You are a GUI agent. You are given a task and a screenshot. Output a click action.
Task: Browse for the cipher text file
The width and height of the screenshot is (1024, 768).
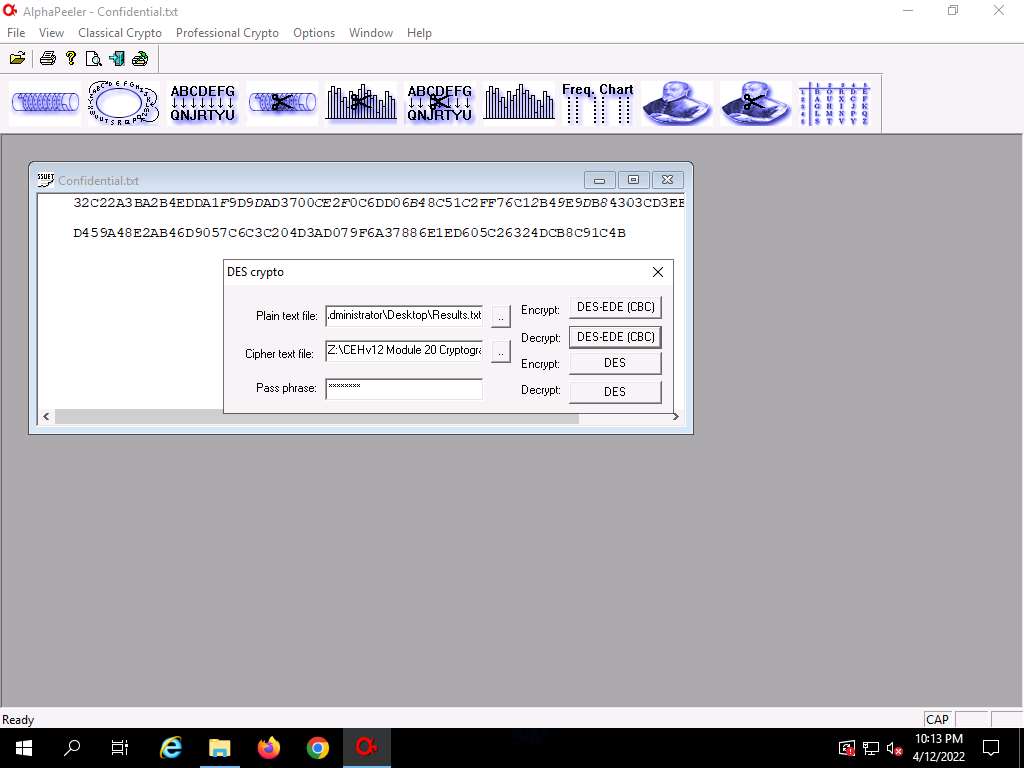(501, 354)
